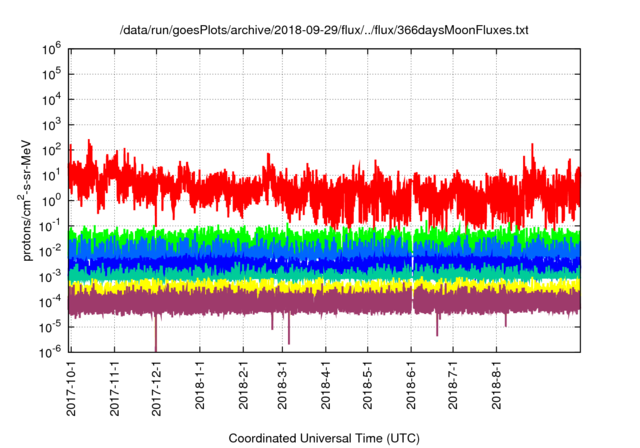Select the dark blue flux data band

pos(300,262)
